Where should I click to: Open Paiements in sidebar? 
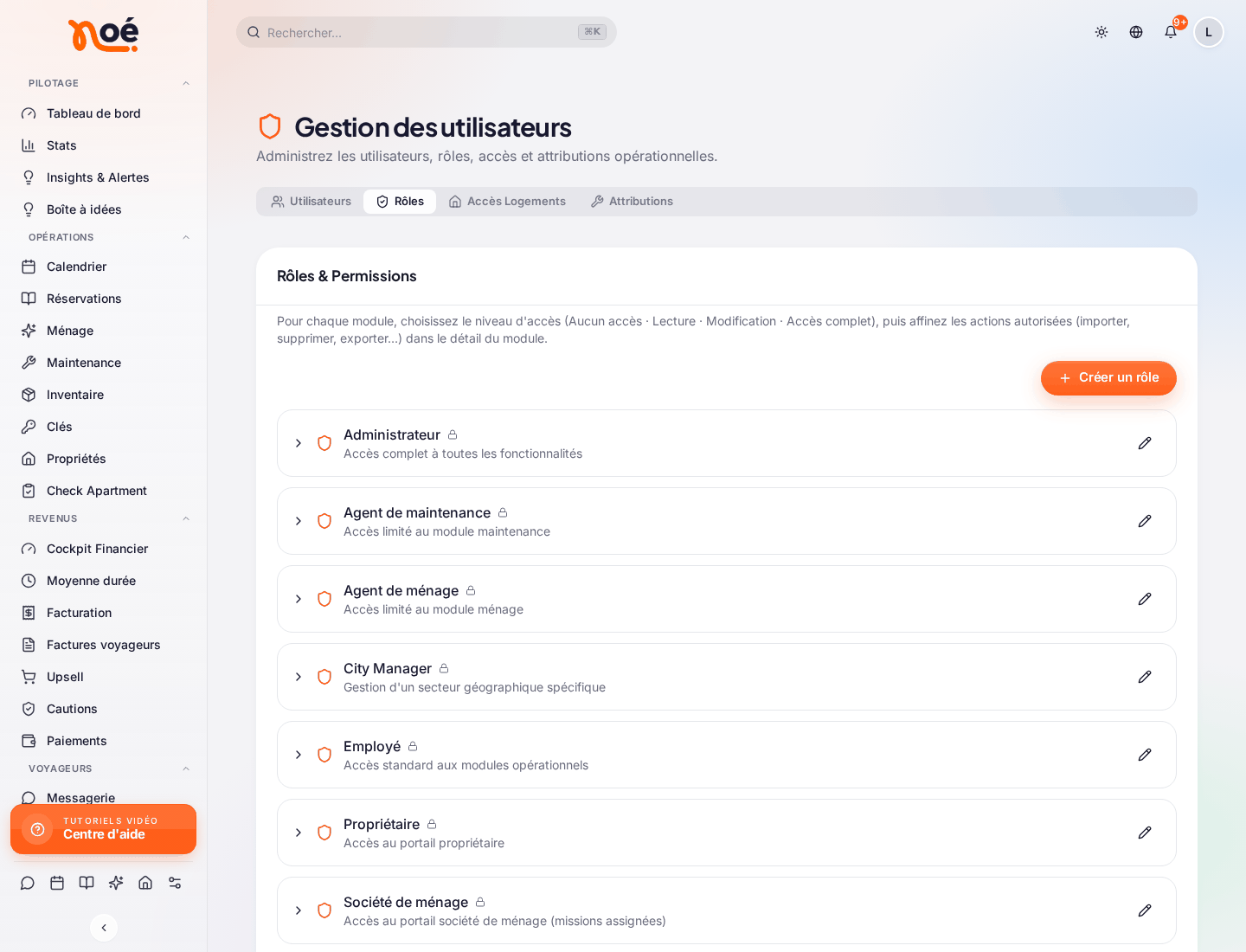[x=104, y=741]
